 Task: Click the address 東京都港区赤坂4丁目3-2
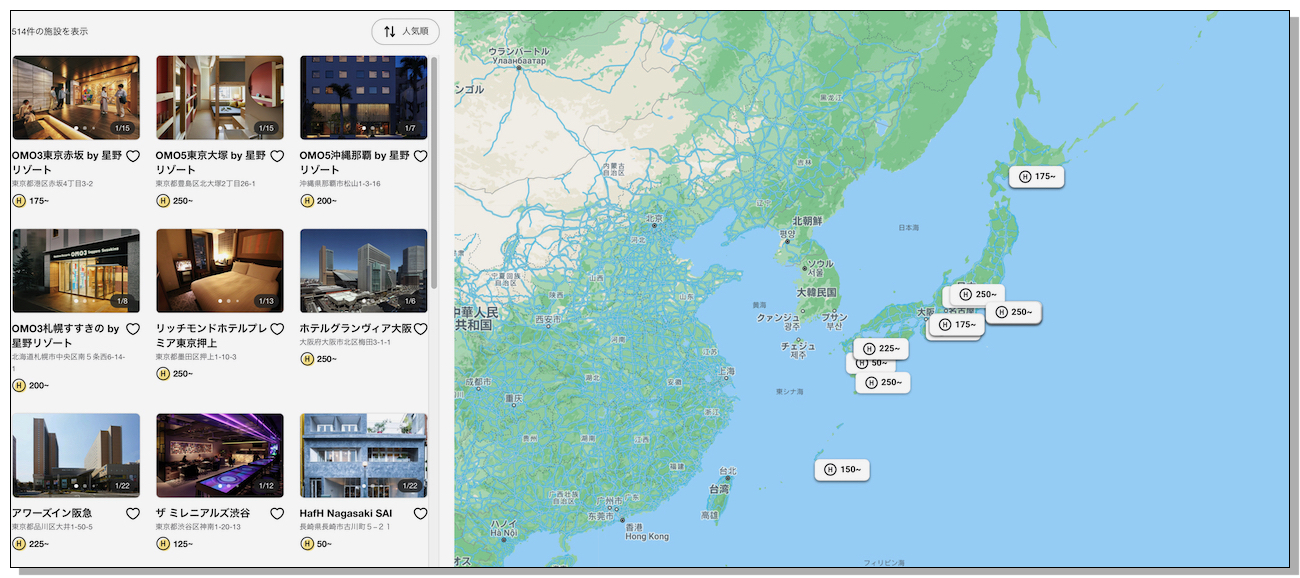52,184
